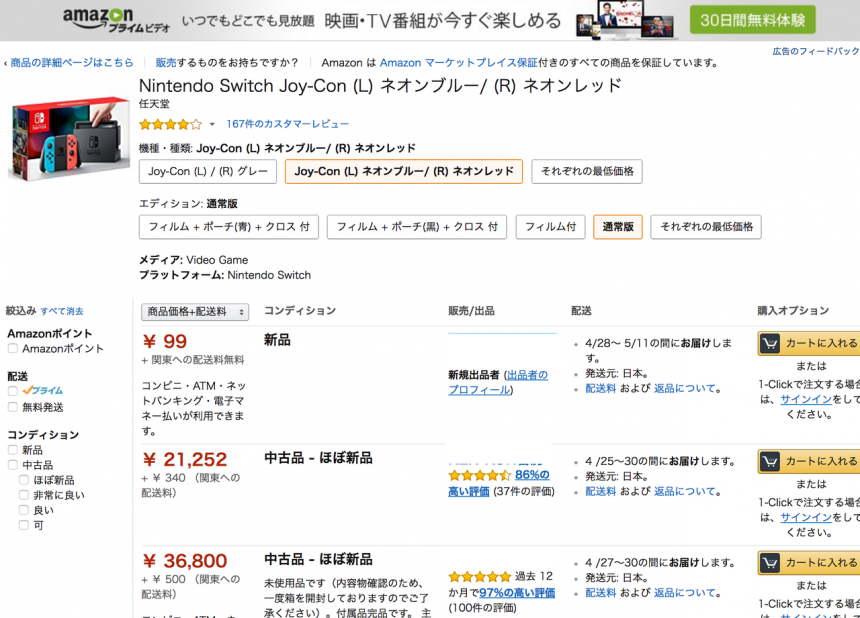Click サインイン link in the ¥ 21,252 offer
This screenshot has width=860, height=618.
click(x=806, y=518)
